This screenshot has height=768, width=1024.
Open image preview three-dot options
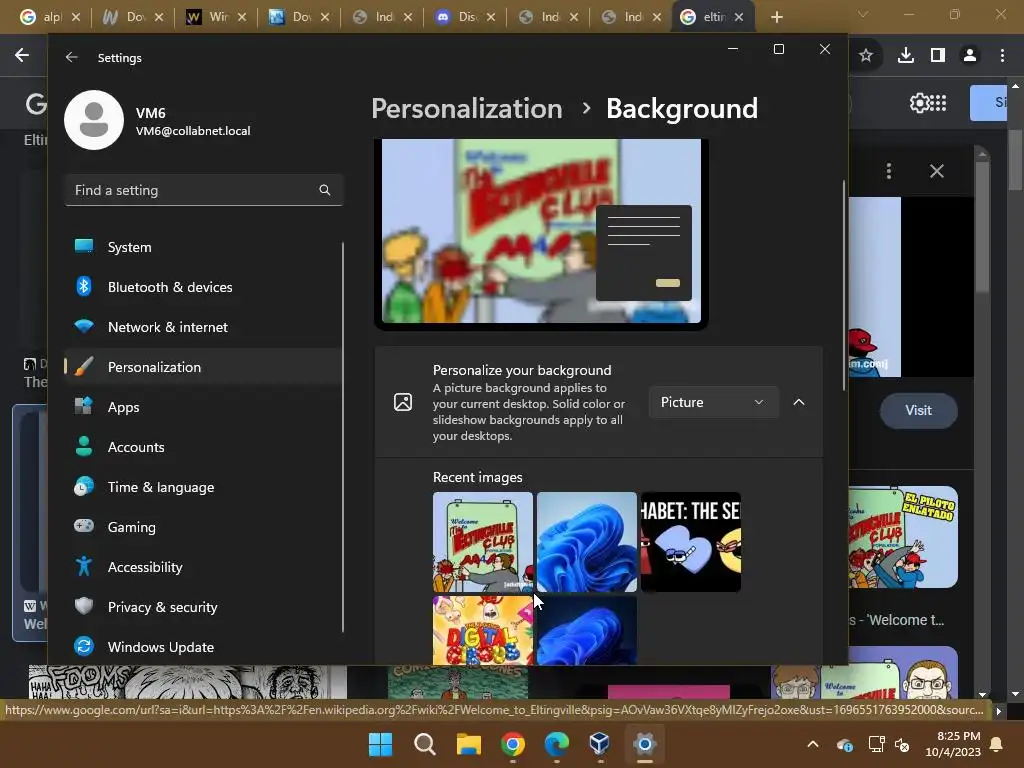pos(889,171)
